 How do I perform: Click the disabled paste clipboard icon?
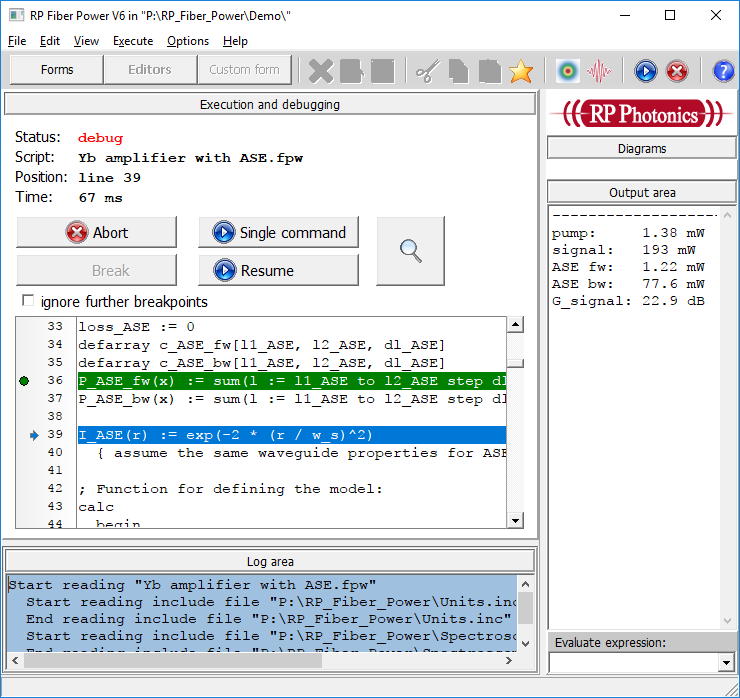click(490, 71)
